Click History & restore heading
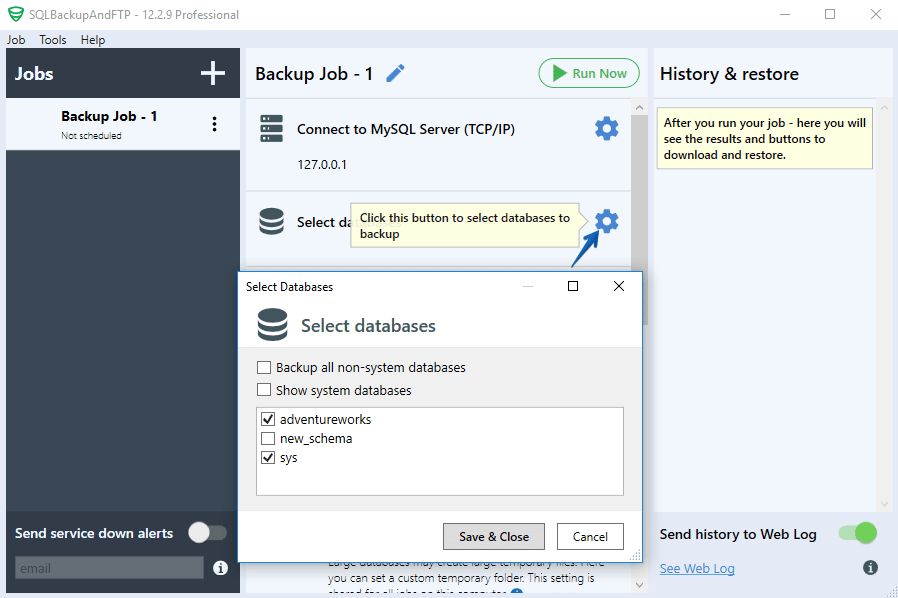This screenshot has width=898, height=598. click(x=729, y=74)
